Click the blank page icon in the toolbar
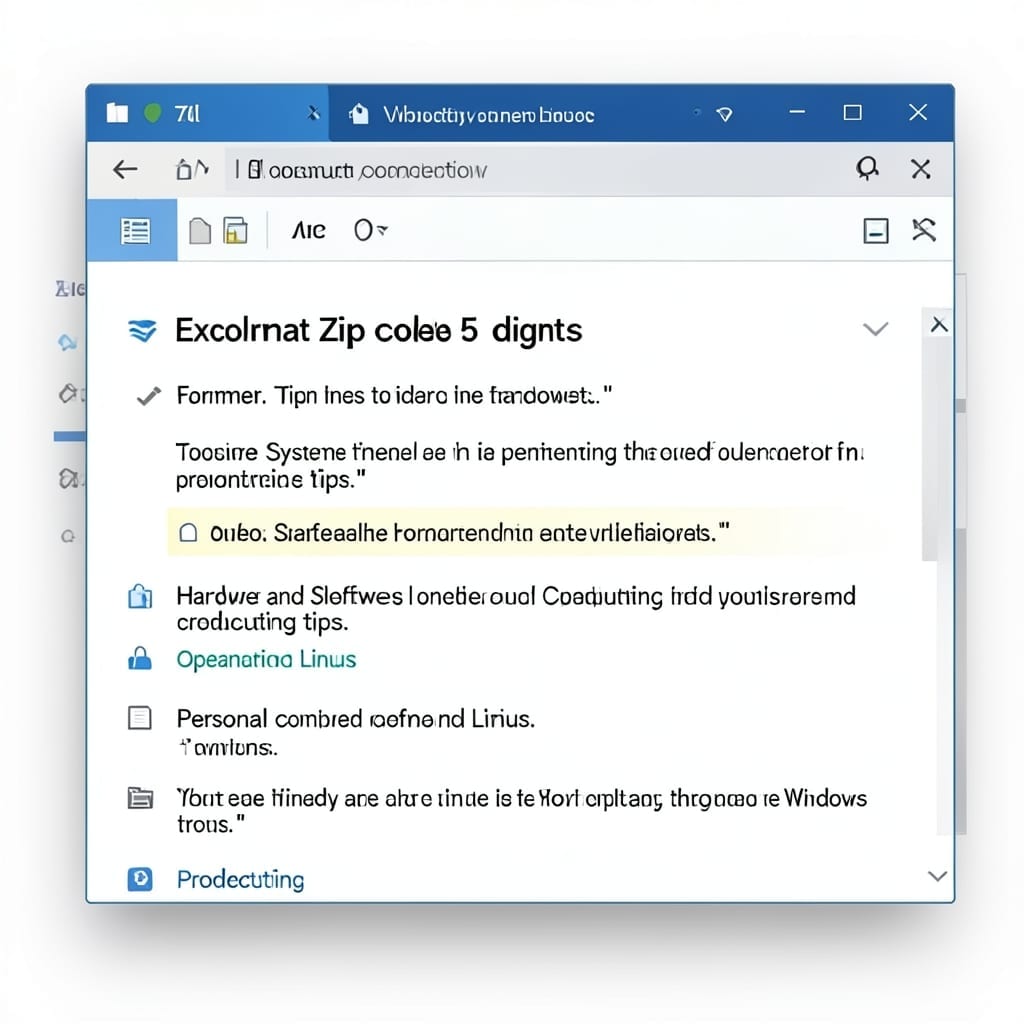Viewport: 1024px width, 1024px height. pyautogui.click(x=200, y=231)
